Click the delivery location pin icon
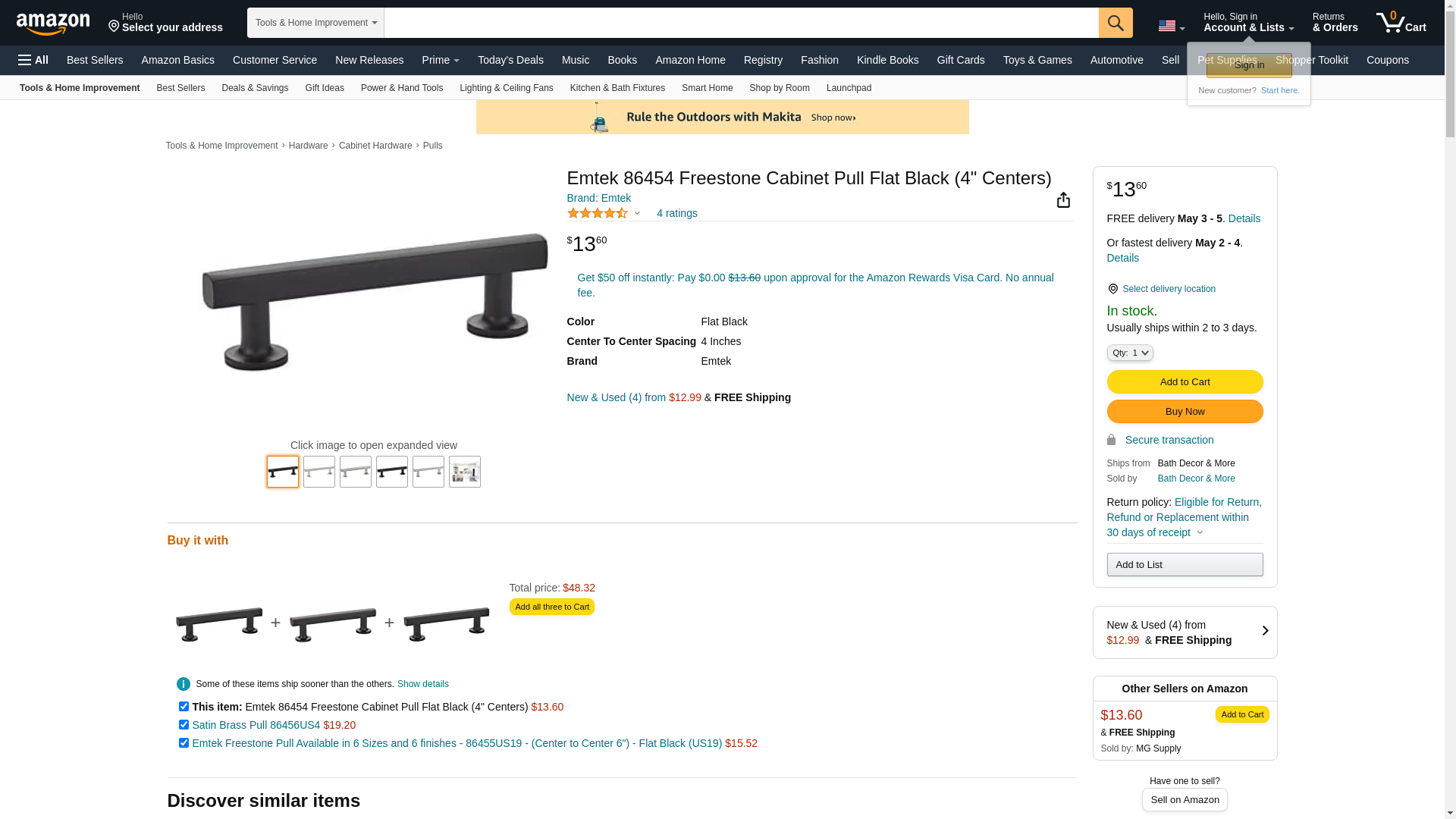Viewport: 1456px width, 819px height. (1112, 289)
